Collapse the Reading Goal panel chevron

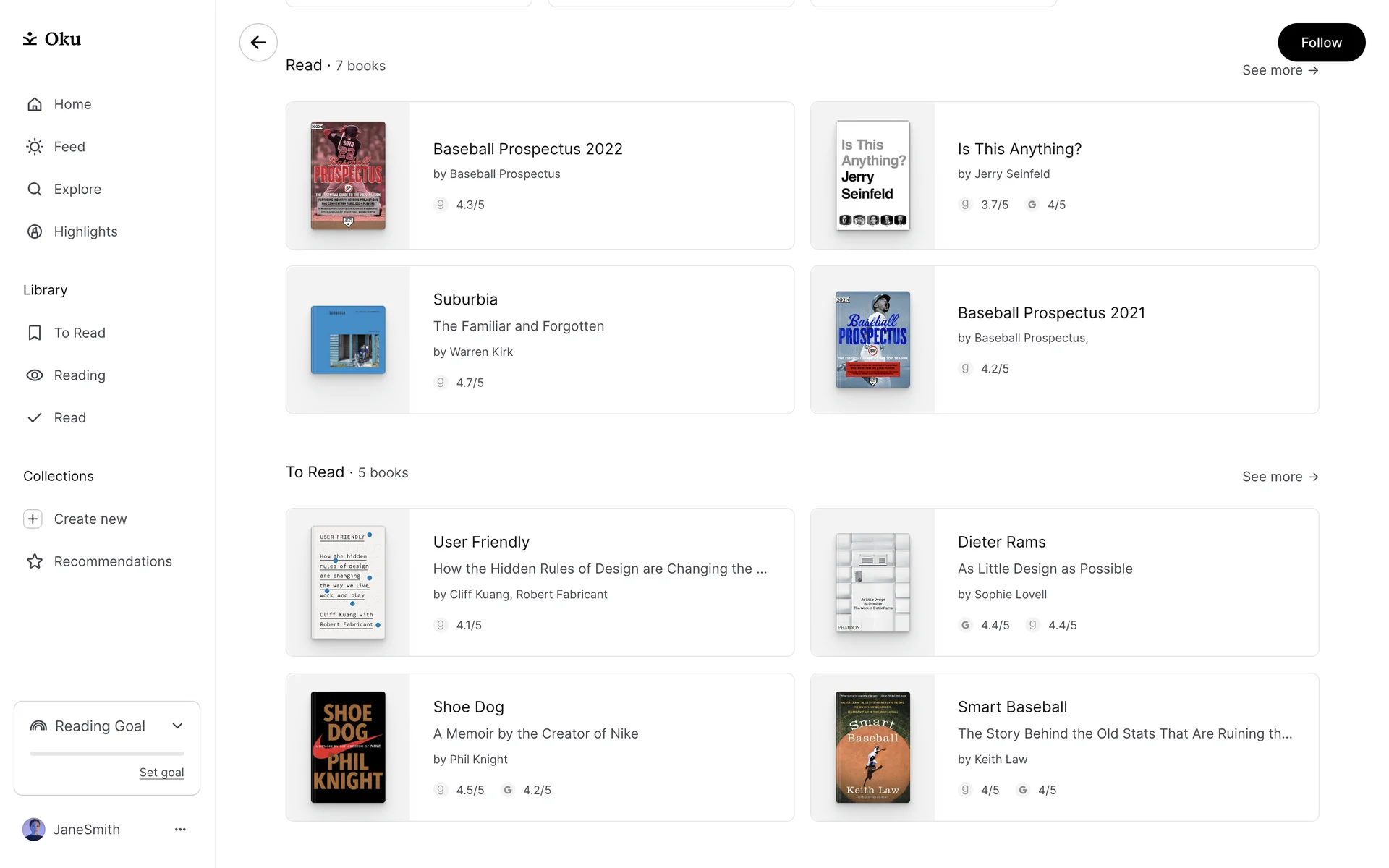pos(177,726)
